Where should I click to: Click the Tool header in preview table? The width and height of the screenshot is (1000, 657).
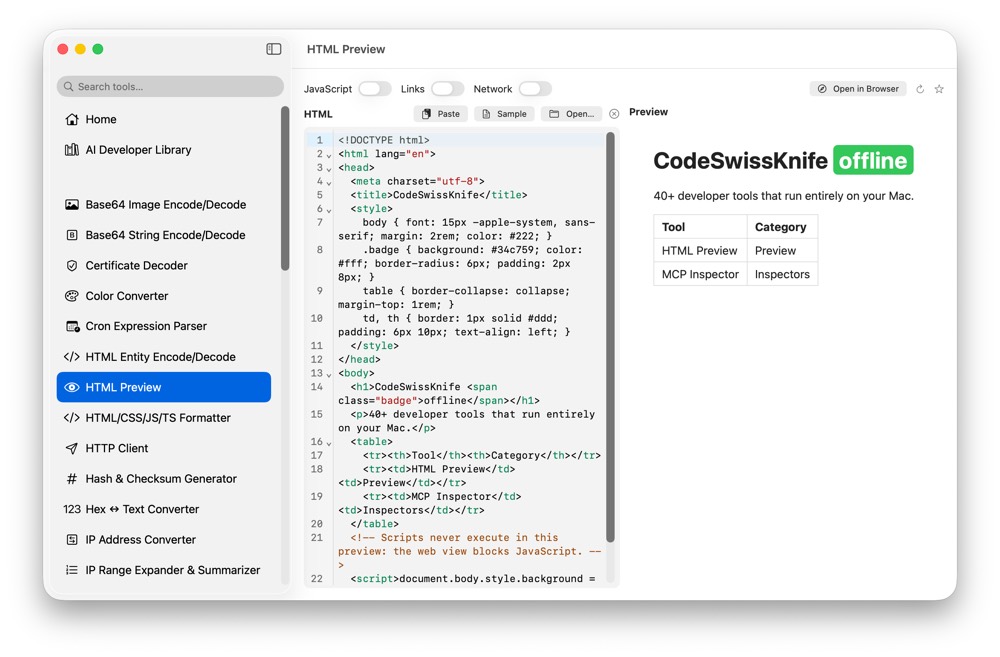(700, 227)
